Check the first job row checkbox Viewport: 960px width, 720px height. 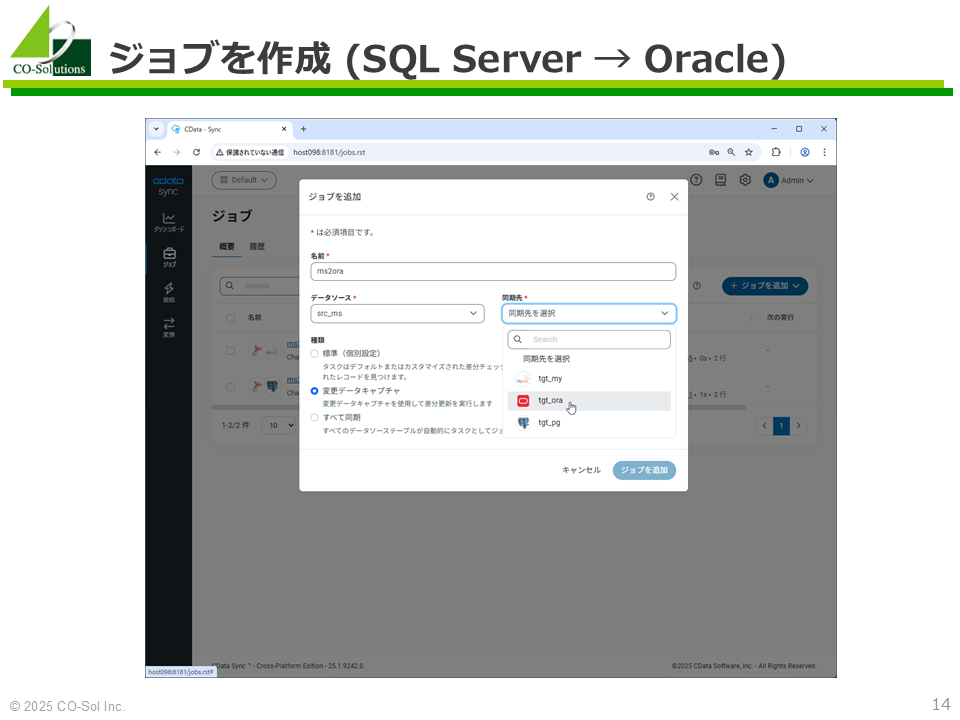coord(231,351)
